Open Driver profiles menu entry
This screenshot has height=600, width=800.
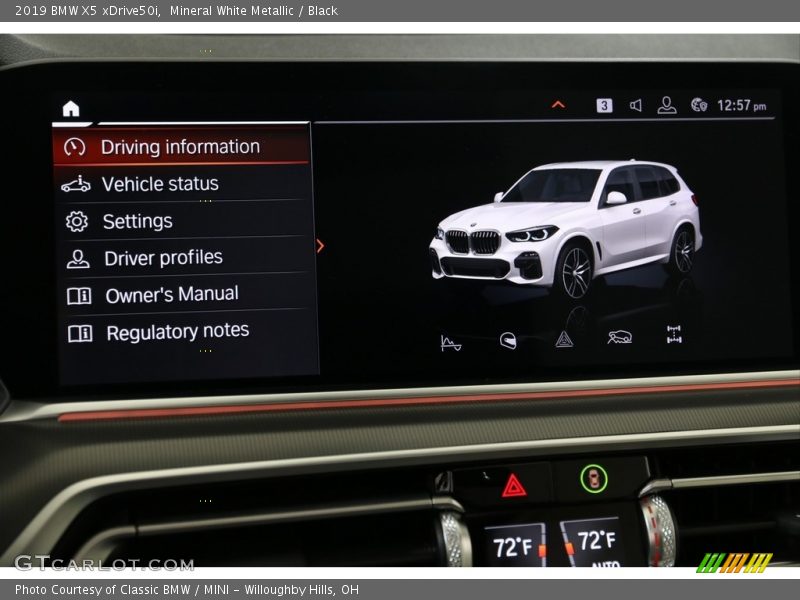pos(185,258)
